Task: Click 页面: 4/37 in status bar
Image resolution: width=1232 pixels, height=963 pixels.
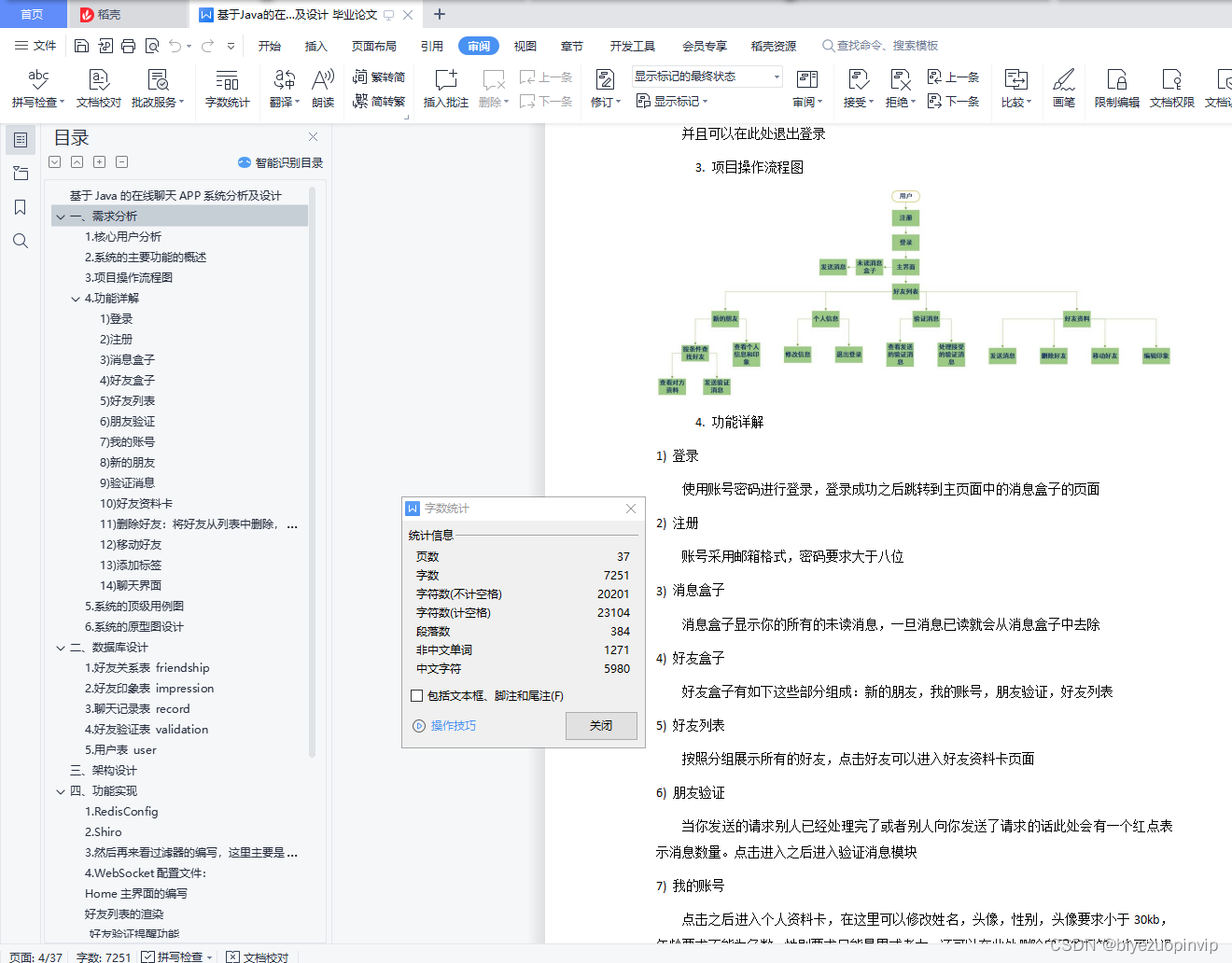Action: pyautogui.click(x=36, y=956)
